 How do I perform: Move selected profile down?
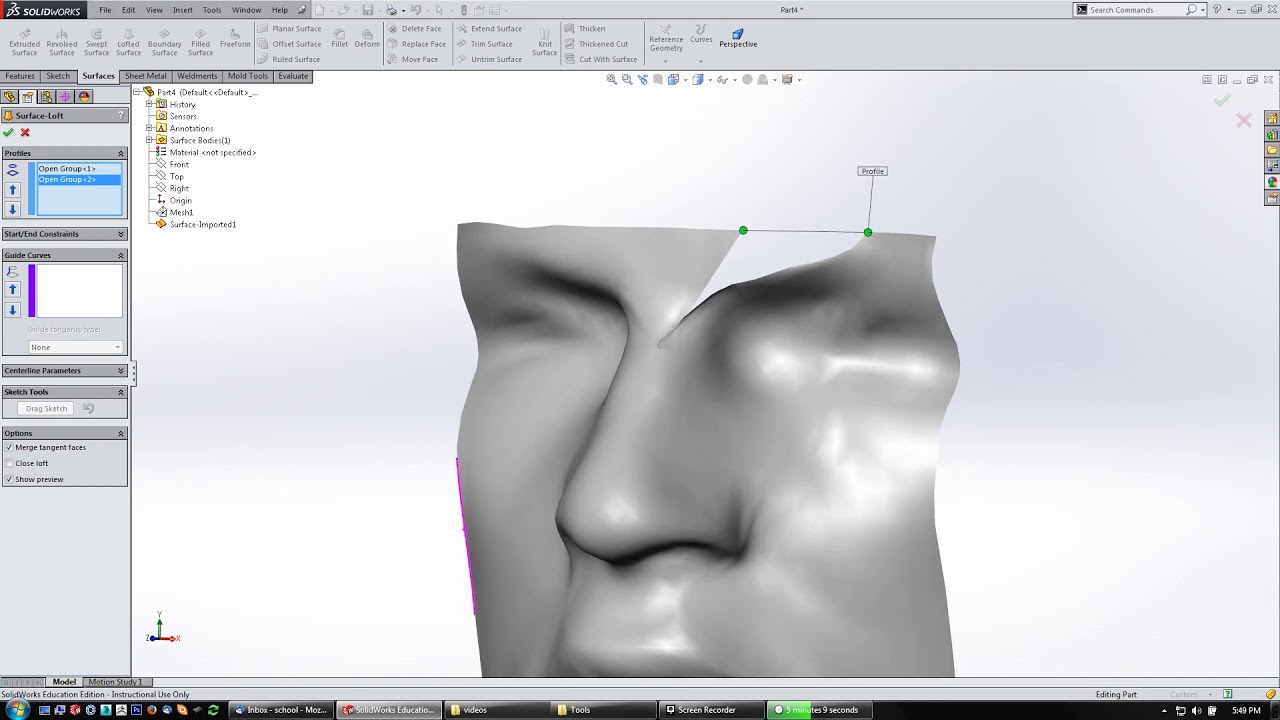13,209
